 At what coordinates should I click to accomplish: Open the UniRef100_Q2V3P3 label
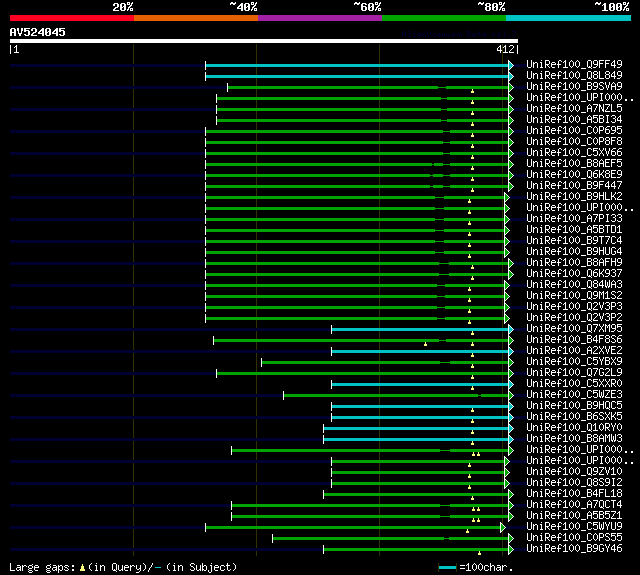pos(574,307)
